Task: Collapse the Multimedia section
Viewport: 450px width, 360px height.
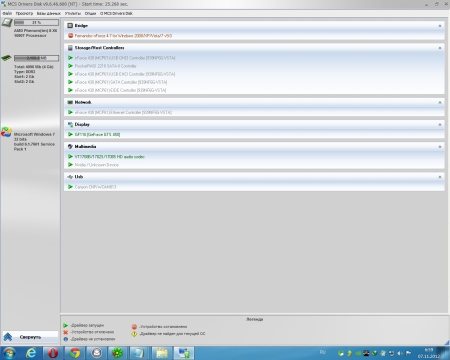Action: click(x=440, y=147)
